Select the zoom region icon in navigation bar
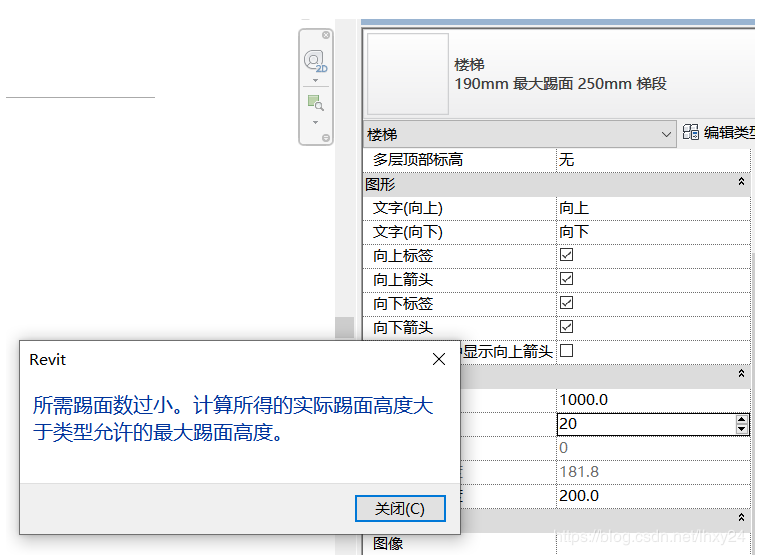Screen dimensions: 761x558 coord(315,103)
